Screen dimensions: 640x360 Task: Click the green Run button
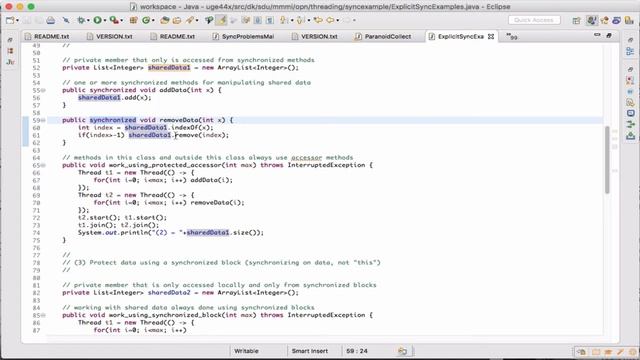click(98, 20)
